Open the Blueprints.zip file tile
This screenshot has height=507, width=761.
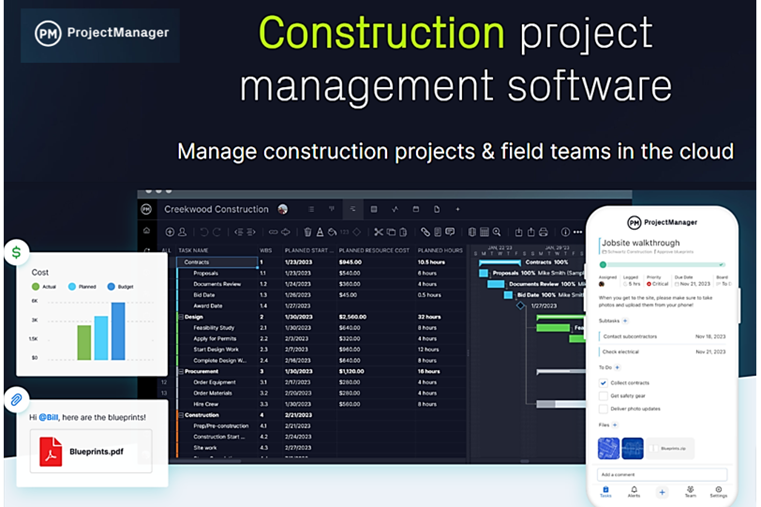click(x=671, y=448)
